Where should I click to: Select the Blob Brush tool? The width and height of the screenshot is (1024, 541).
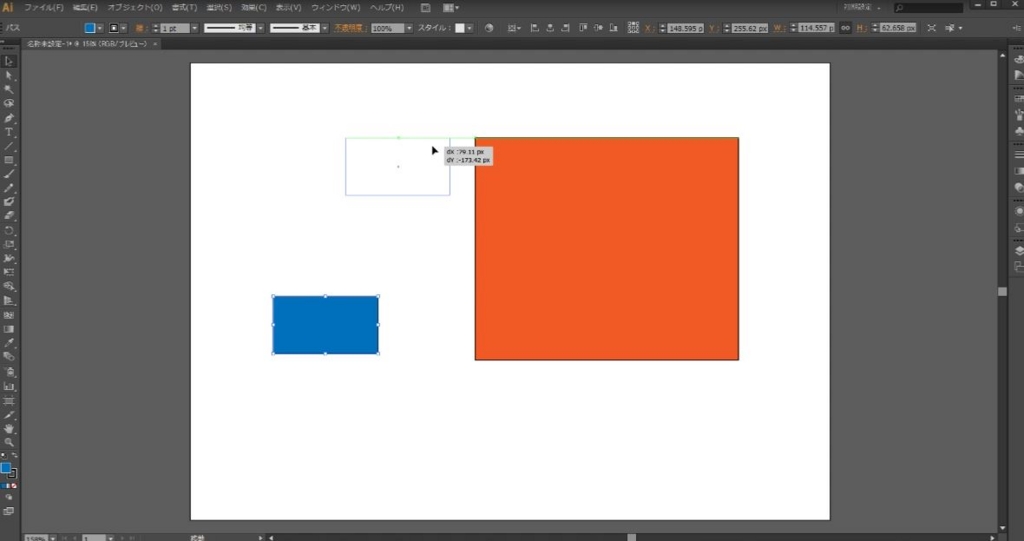[9, 202]
